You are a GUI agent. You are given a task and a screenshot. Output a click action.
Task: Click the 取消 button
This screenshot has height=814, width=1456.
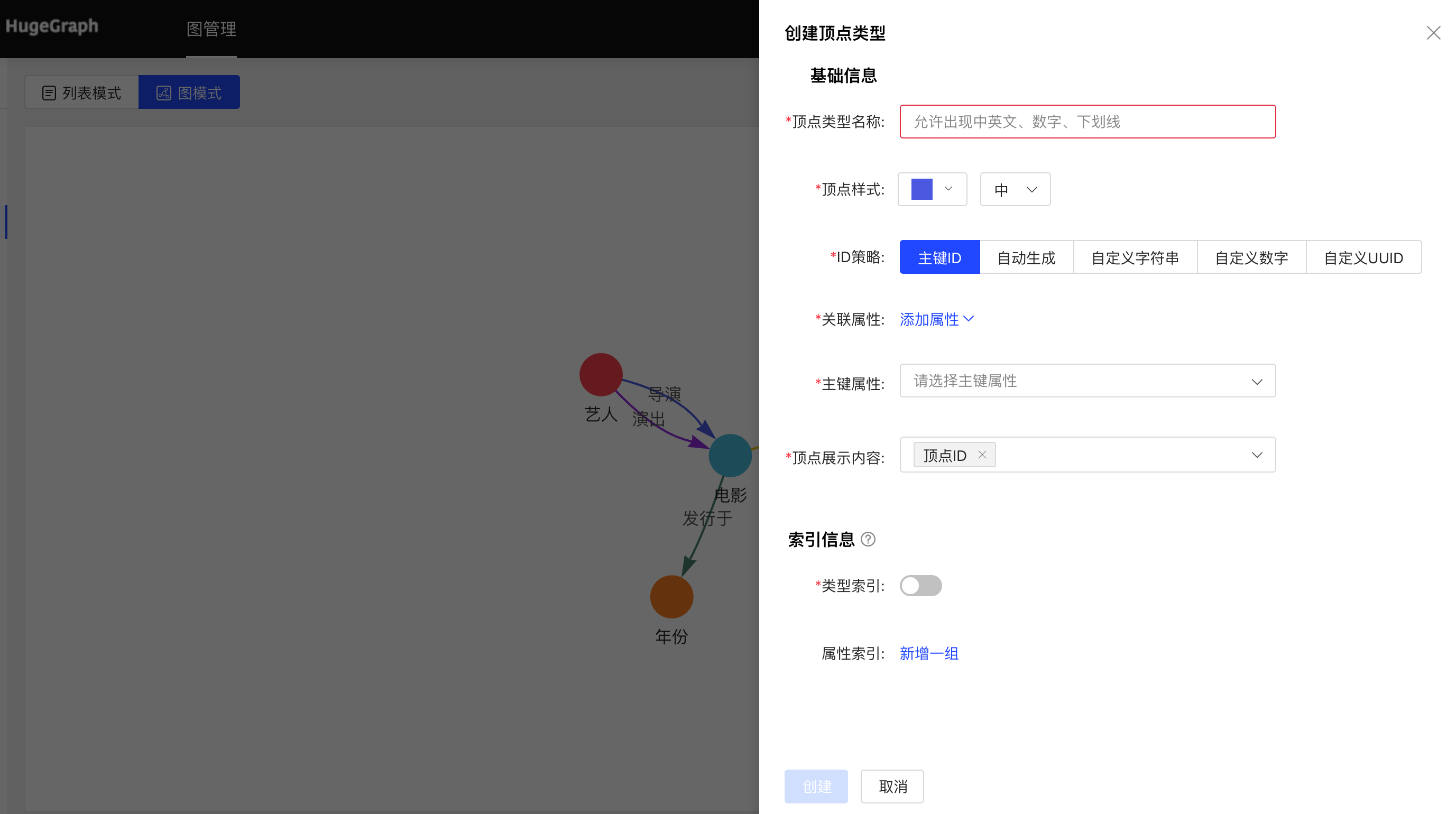pos(892,787)
